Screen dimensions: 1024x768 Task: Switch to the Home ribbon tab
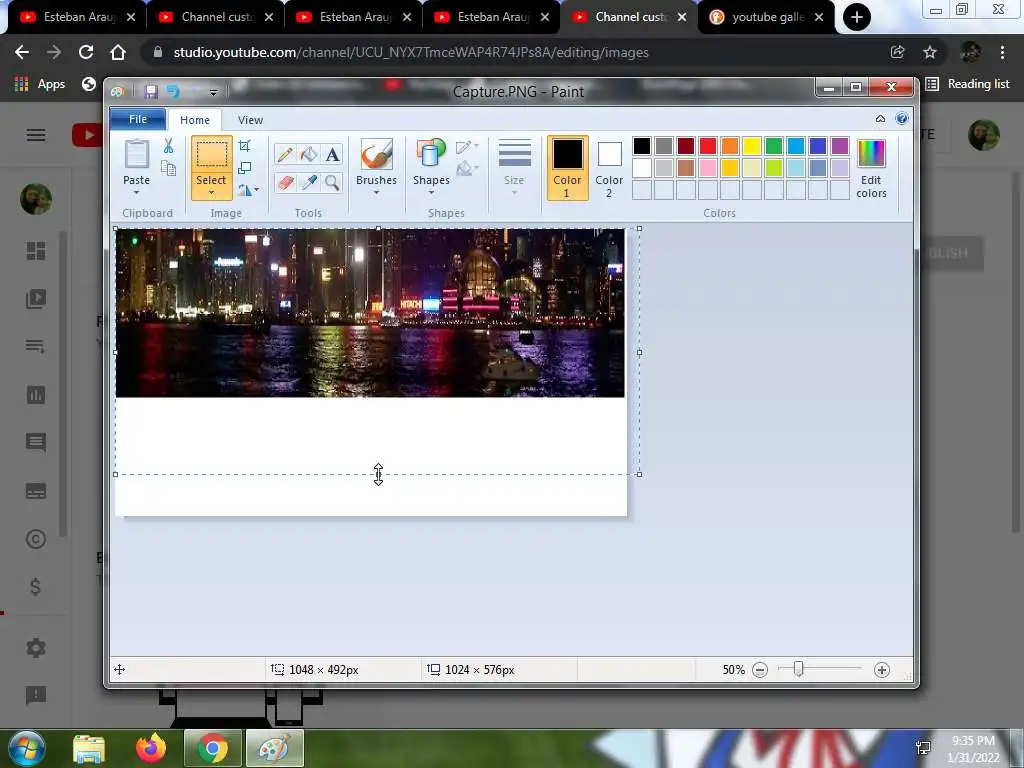(x=195, y=120)
